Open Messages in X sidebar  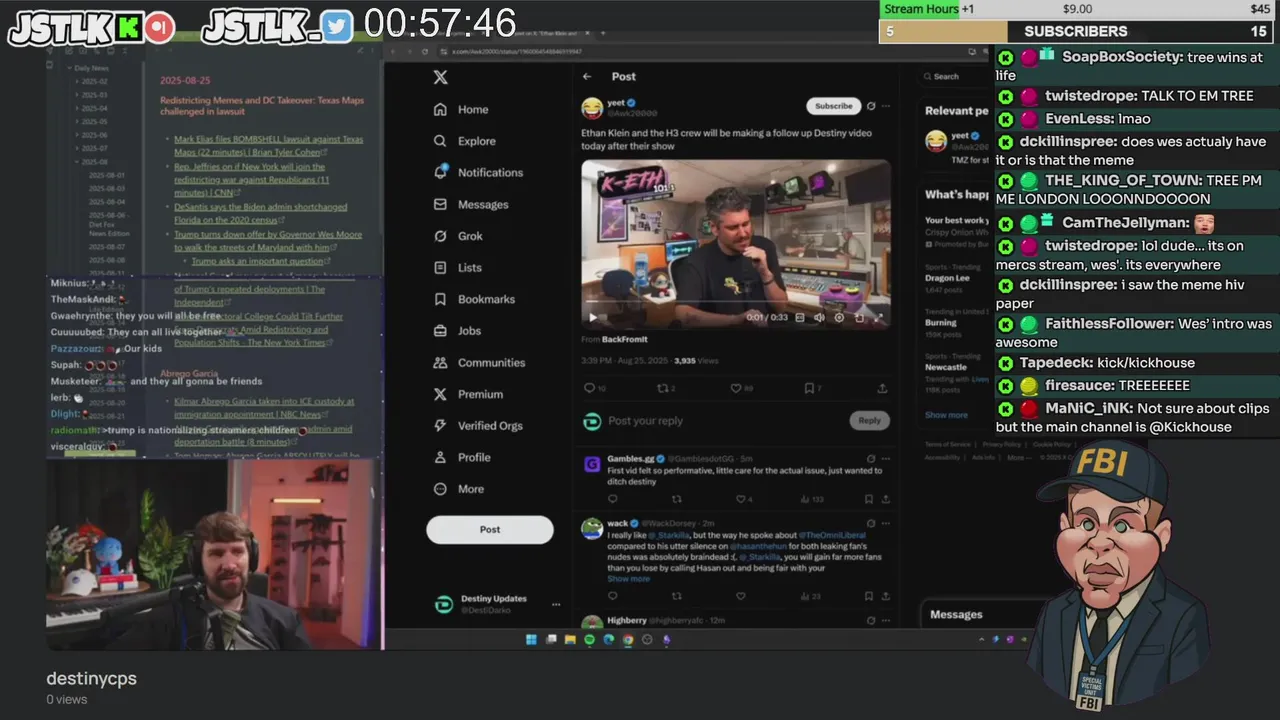pyautogui.click(x=471, y=204)
